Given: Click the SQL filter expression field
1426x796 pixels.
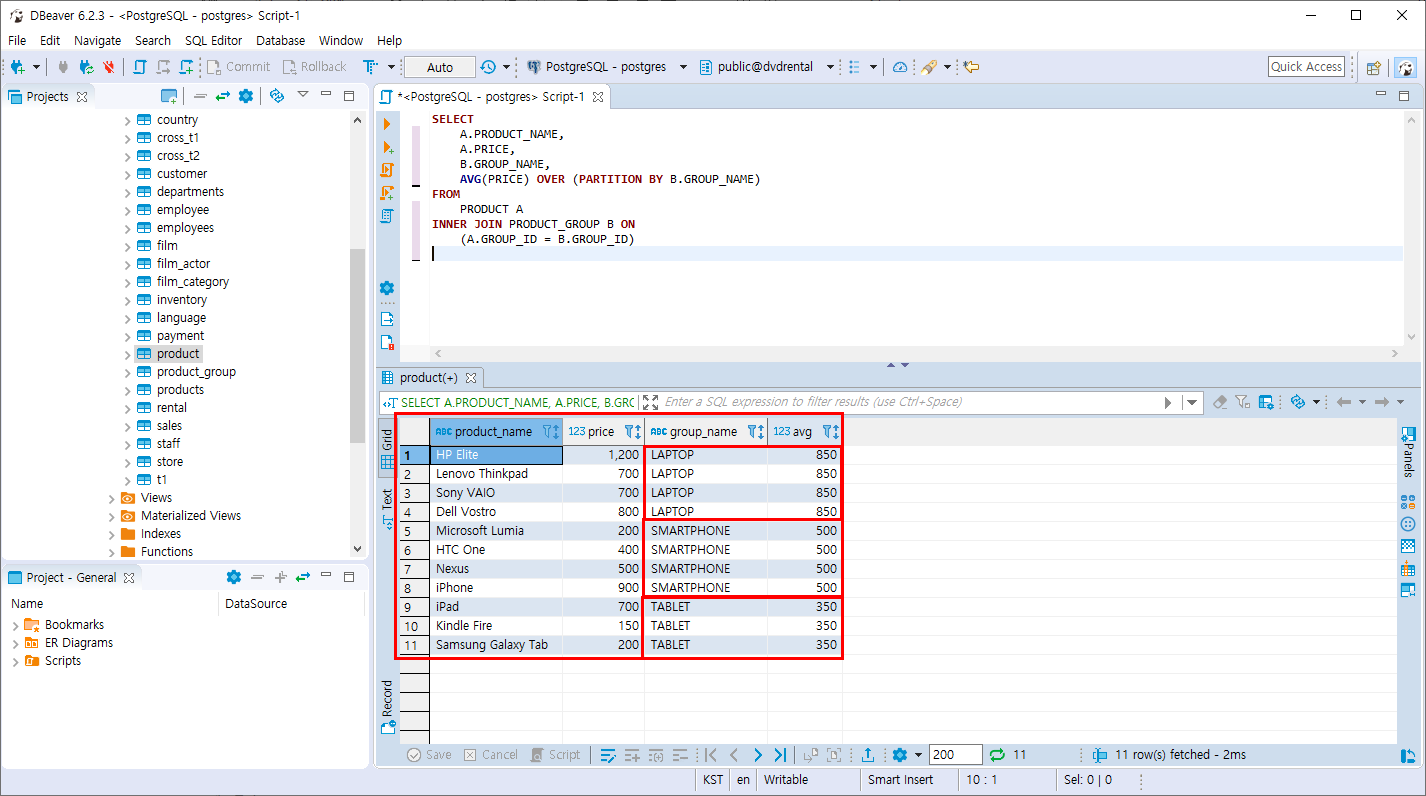Looking at the screenshot, I should click(x=908, y=402).
